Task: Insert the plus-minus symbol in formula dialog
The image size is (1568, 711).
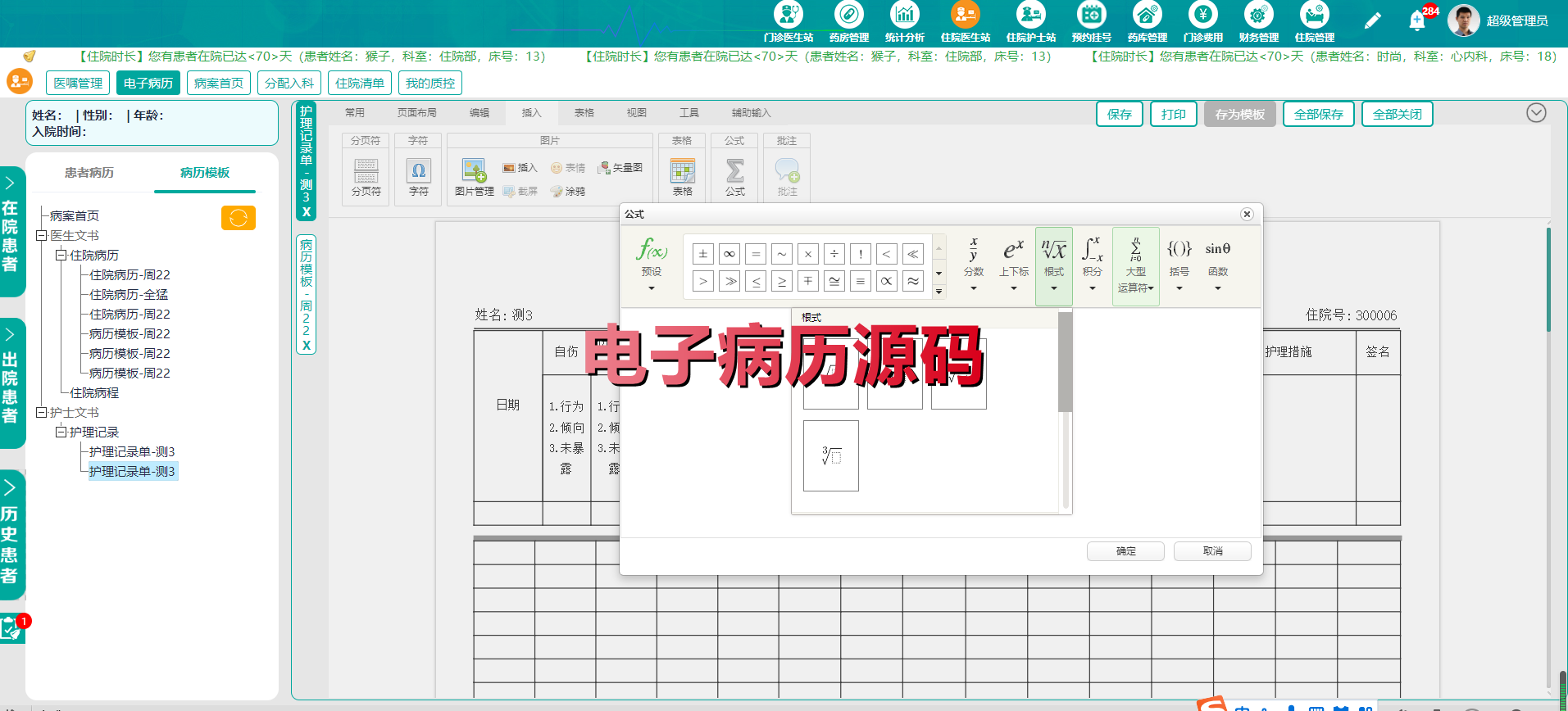Action: [x=703, y=254]
